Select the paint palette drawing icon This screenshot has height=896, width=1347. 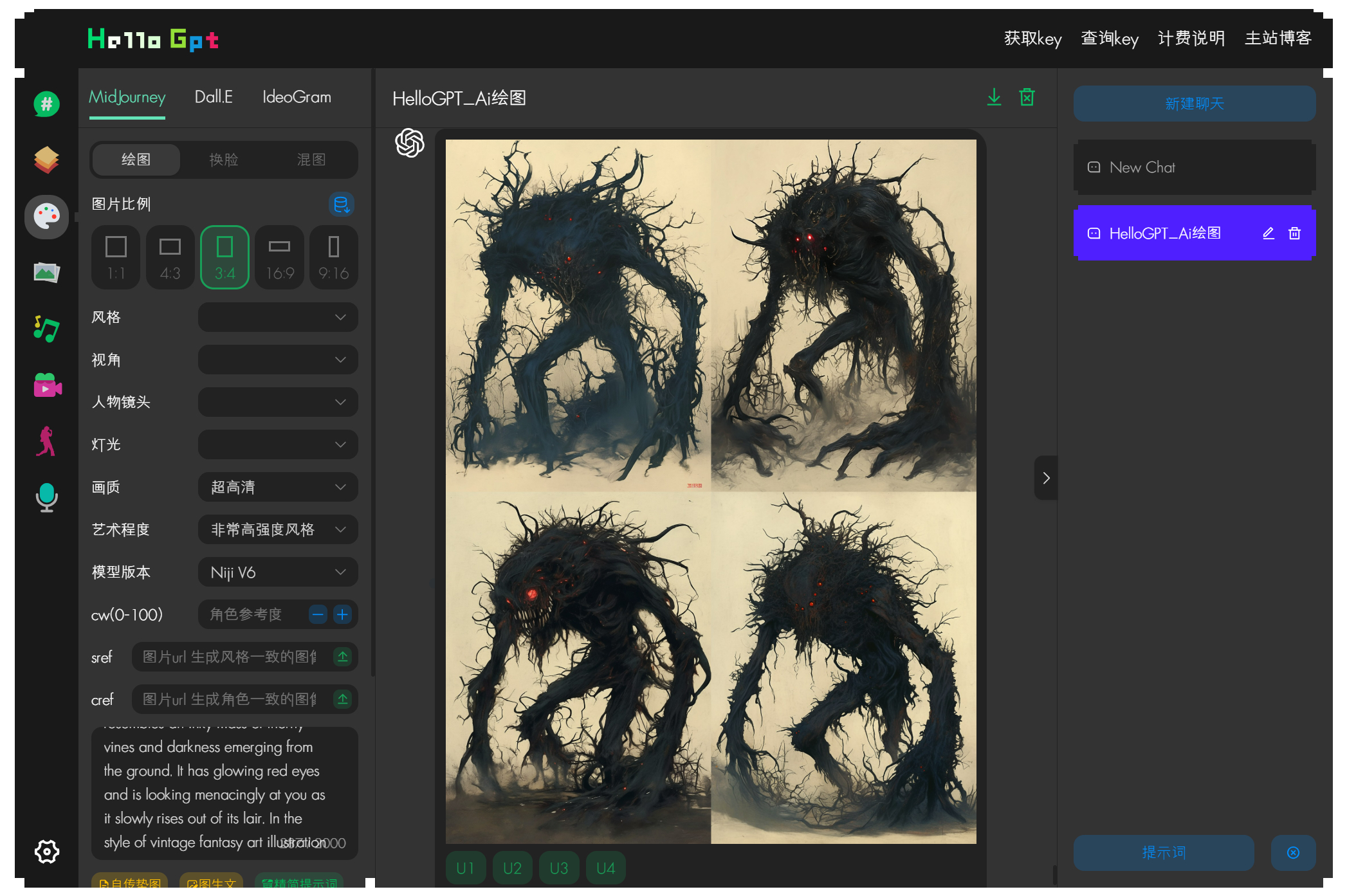click(x=46, y=216)
